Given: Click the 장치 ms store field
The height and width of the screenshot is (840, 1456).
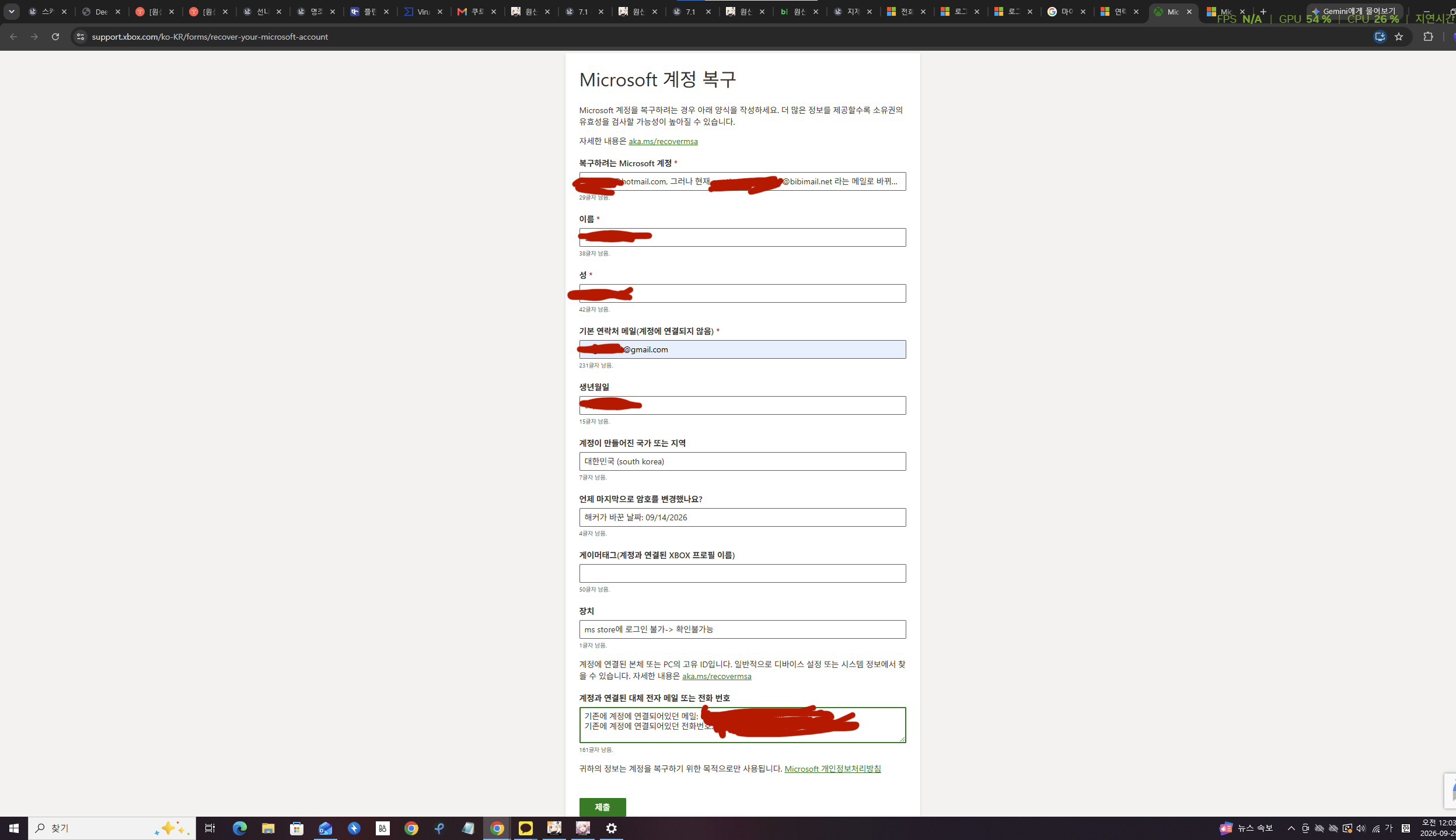Looking at the screenshot, I should point(742,629).
